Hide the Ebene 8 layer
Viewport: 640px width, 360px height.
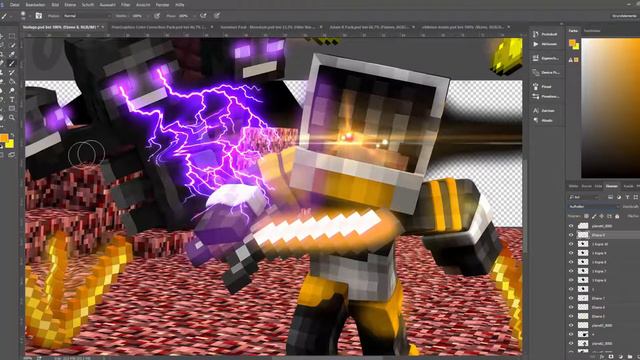(x=571, y=235)
